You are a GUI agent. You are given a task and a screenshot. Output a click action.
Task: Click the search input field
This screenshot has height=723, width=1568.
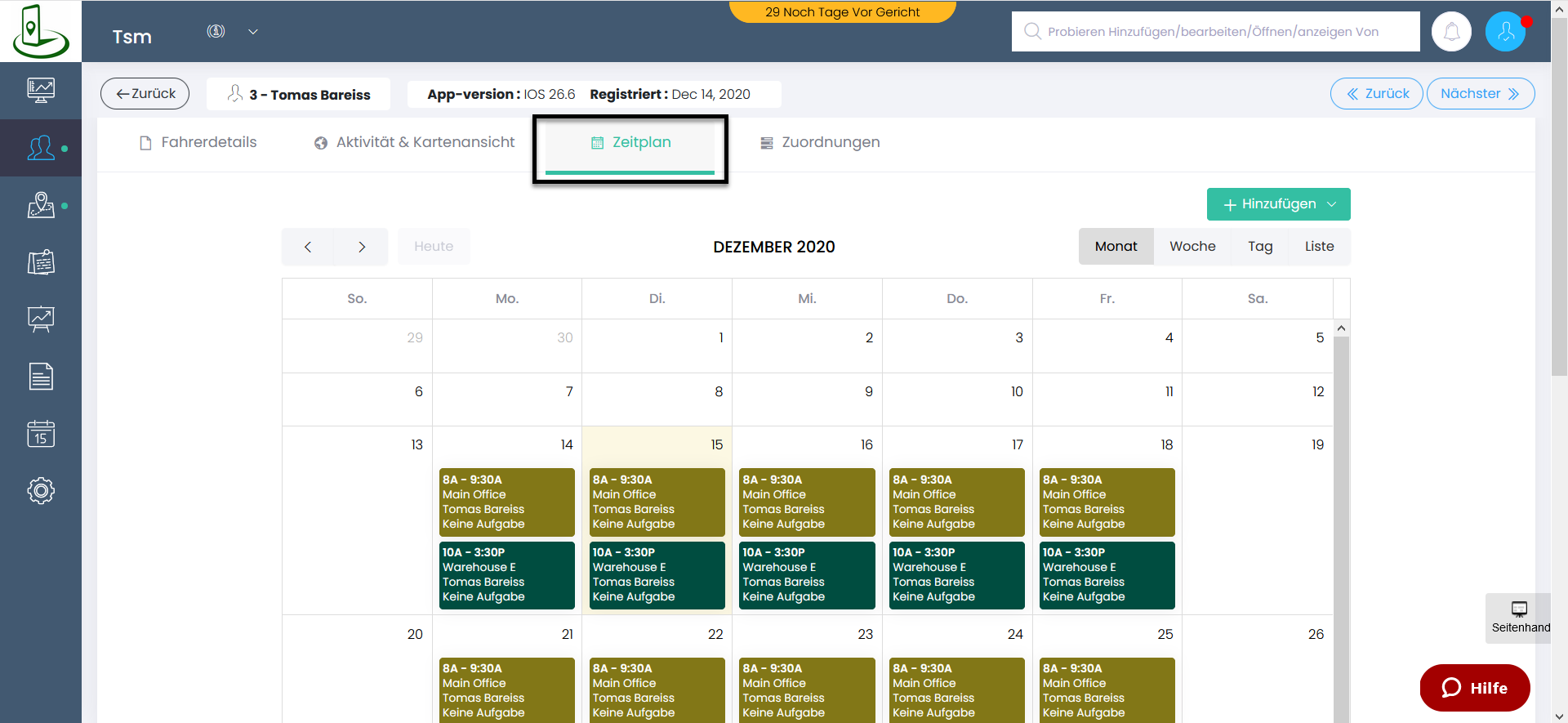coord(1215,32)
